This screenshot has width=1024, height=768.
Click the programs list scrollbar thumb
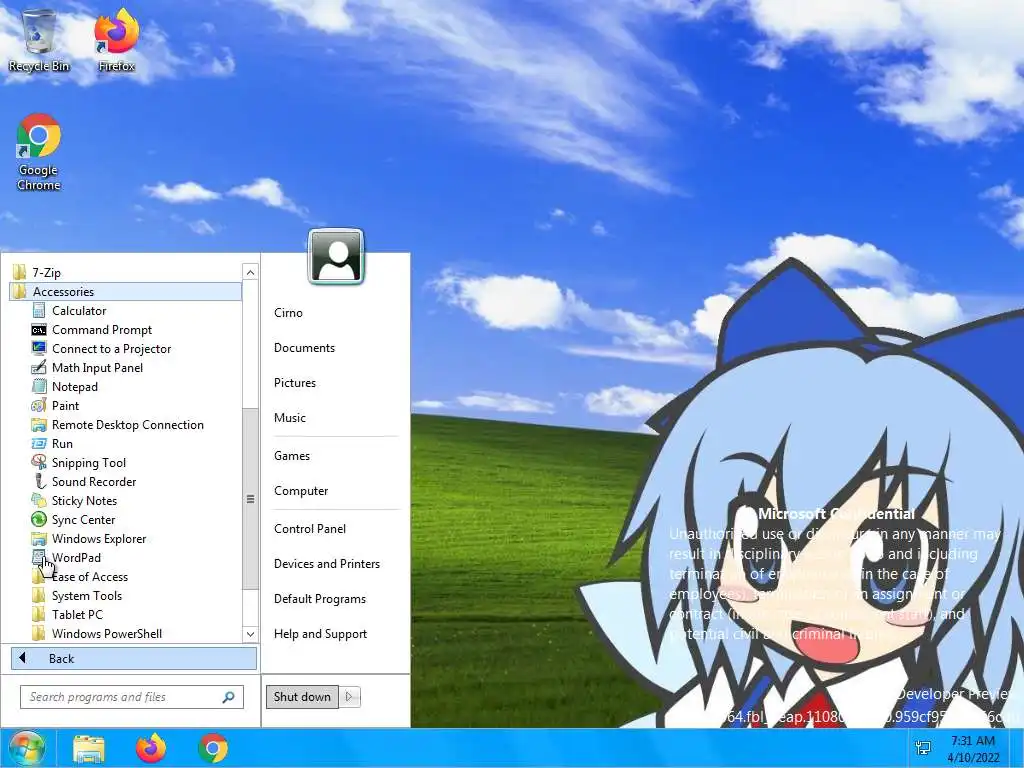[x=250, y=499]
